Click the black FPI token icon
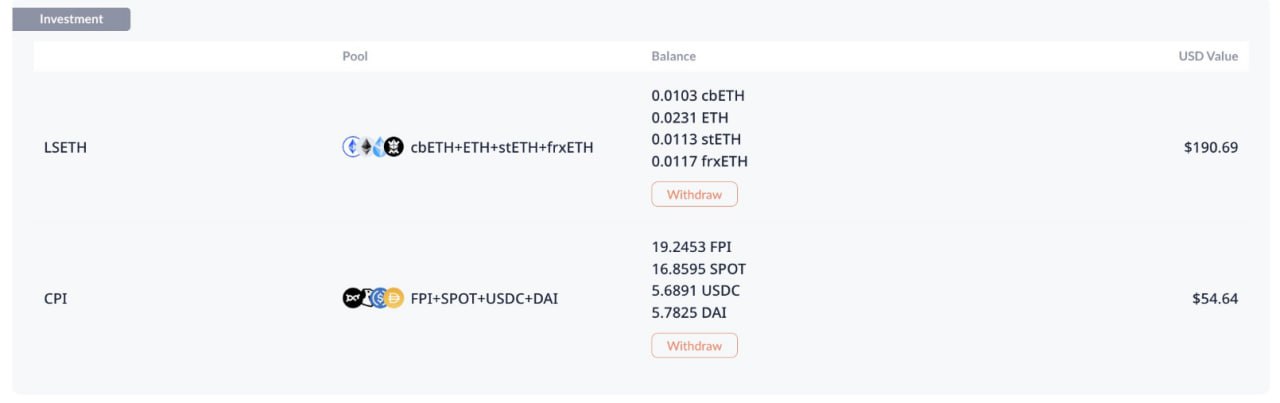This screenshot has width=1280, height=403. [x=351, y=297]
